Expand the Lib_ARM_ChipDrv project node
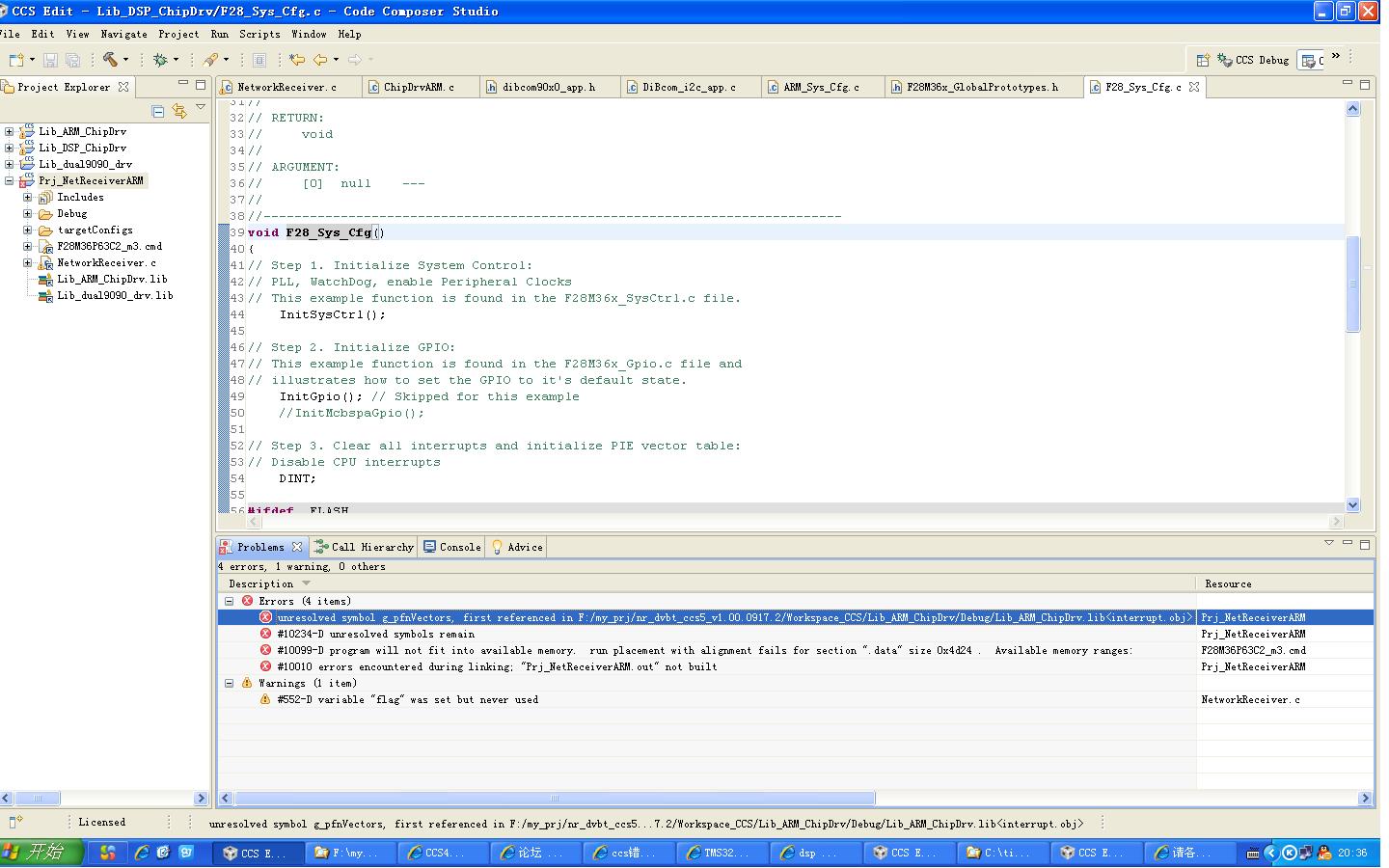 click(x=10, y=132)
